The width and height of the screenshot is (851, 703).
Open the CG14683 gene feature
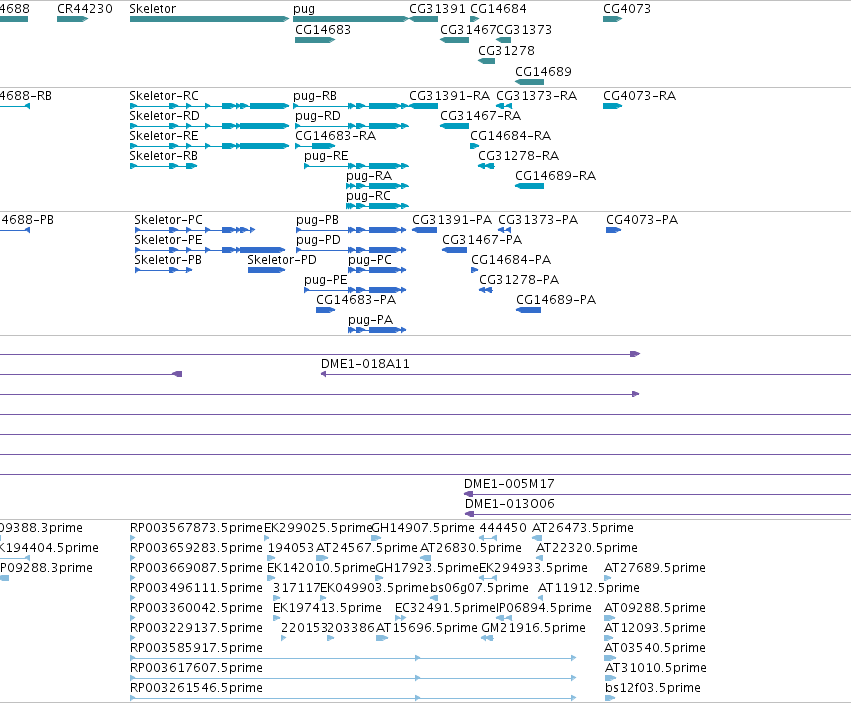(x=315, y=40)
